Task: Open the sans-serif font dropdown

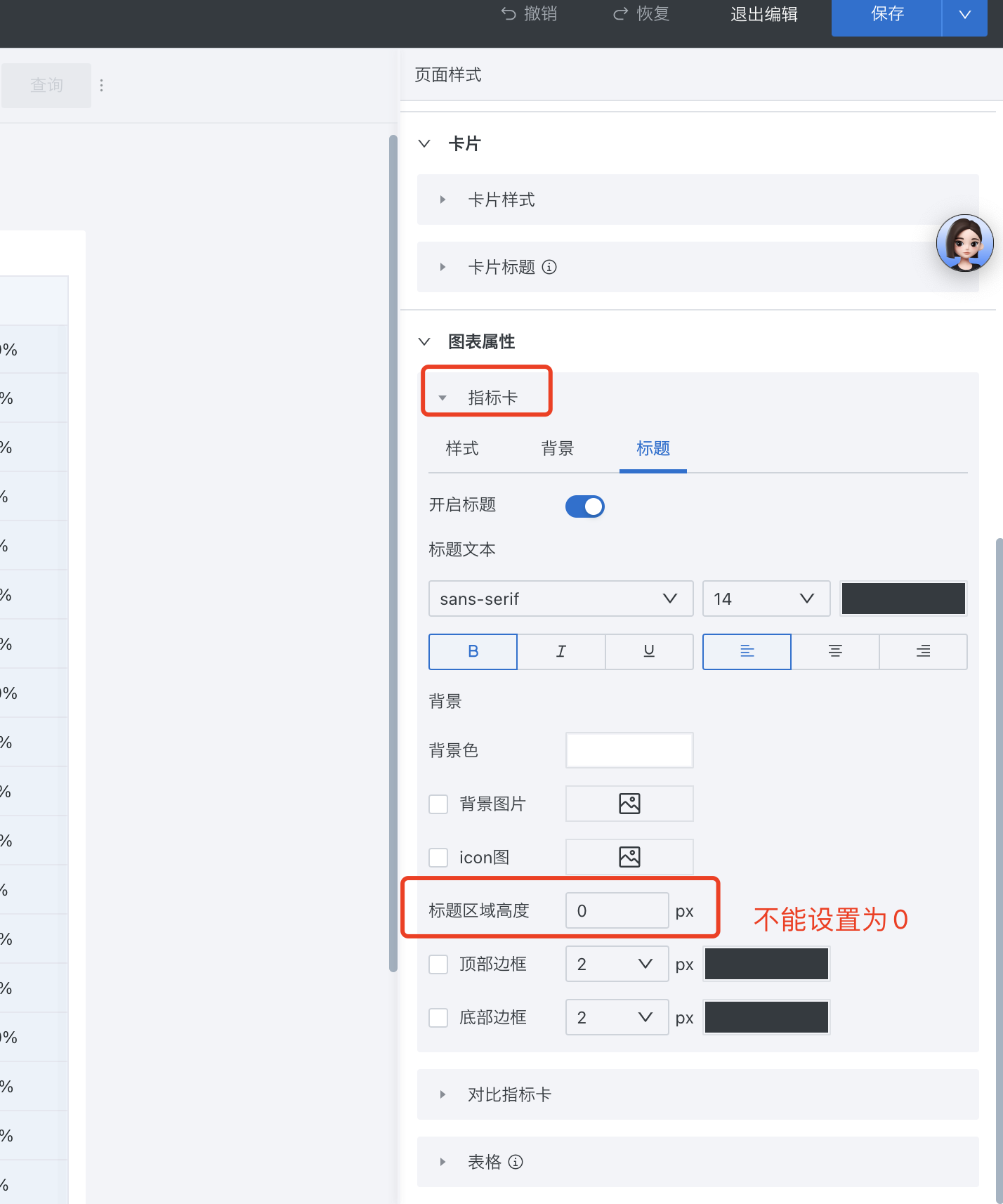Action: coord(560,598)
